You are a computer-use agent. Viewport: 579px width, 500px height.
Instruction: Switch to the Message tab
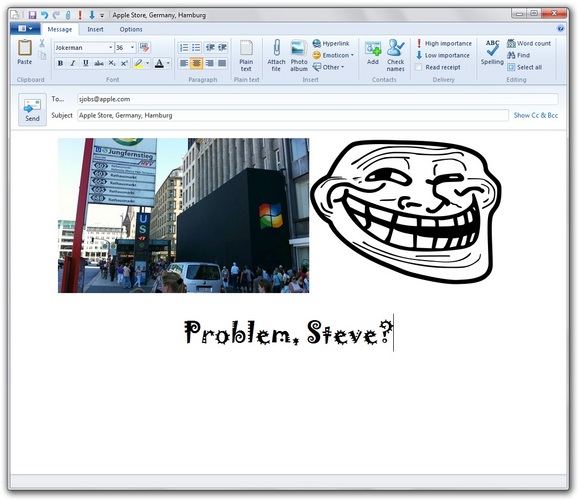[60, 29]
